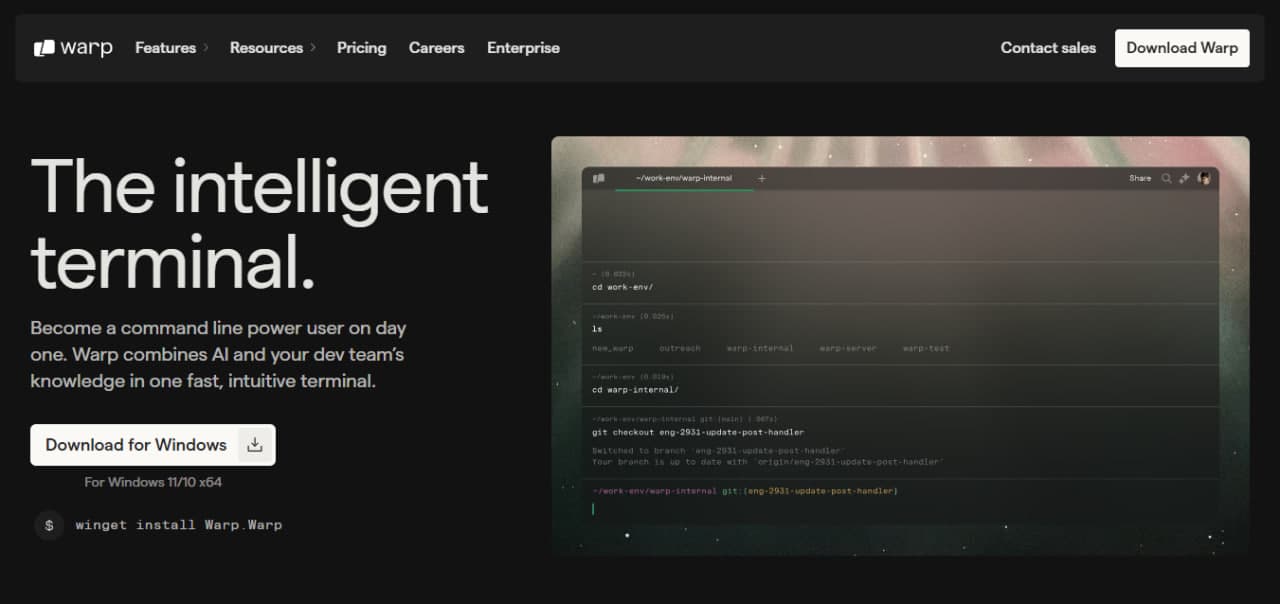Click Warp icon in terminal title bar
Viewport: 1280px width, 604px height.
[599, 179]
